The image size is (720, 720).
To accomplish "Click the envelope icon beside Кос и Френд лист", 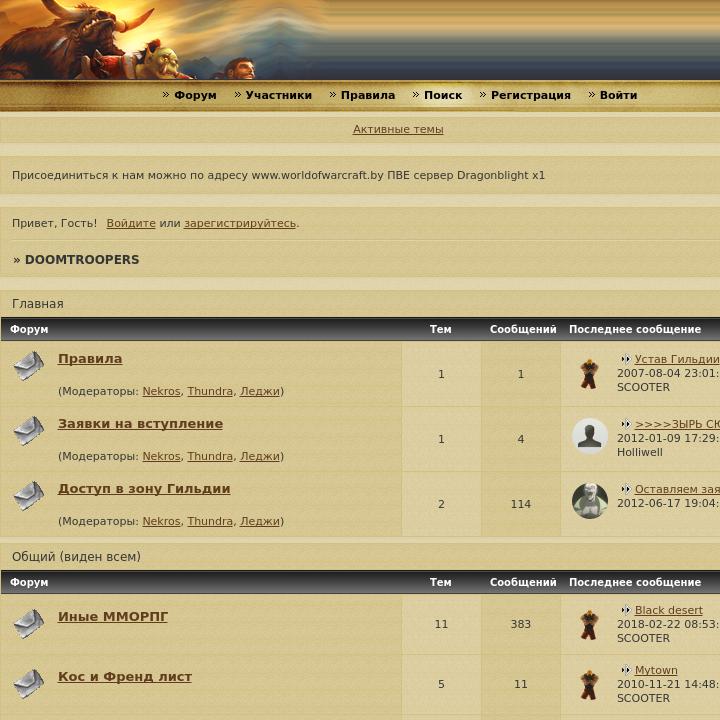I will tap(28, 684).
